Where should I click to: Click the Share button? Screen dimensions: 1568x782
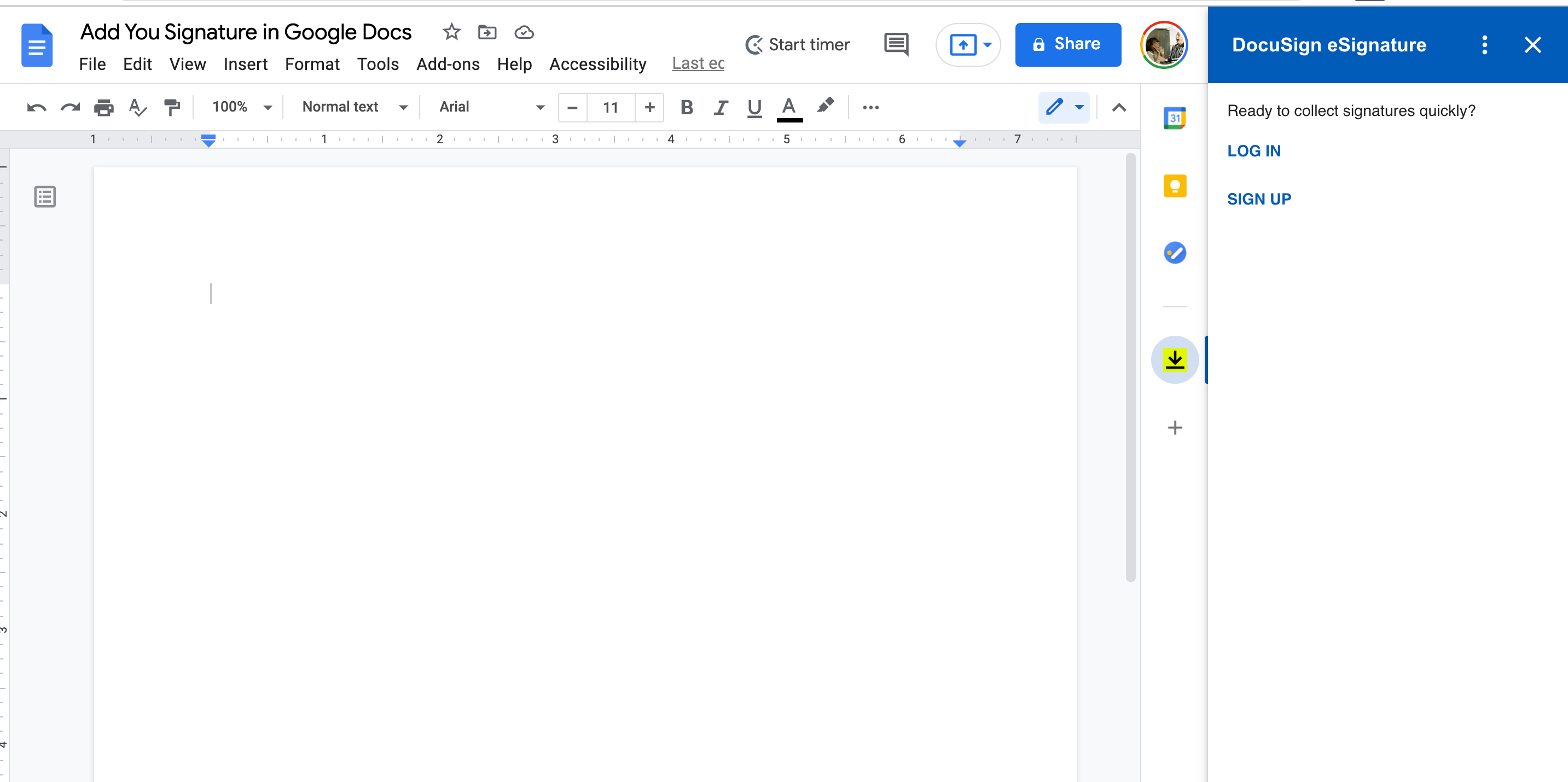1067,44
